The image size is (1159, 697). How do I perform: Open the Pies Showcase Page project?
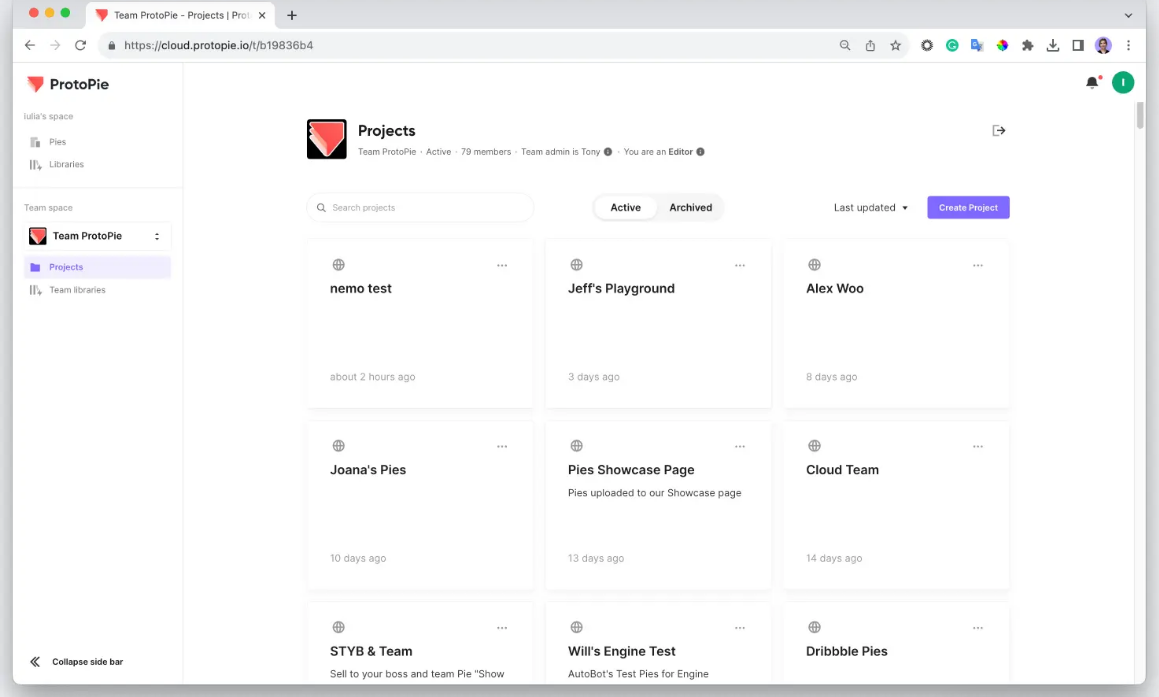point(631,470)
